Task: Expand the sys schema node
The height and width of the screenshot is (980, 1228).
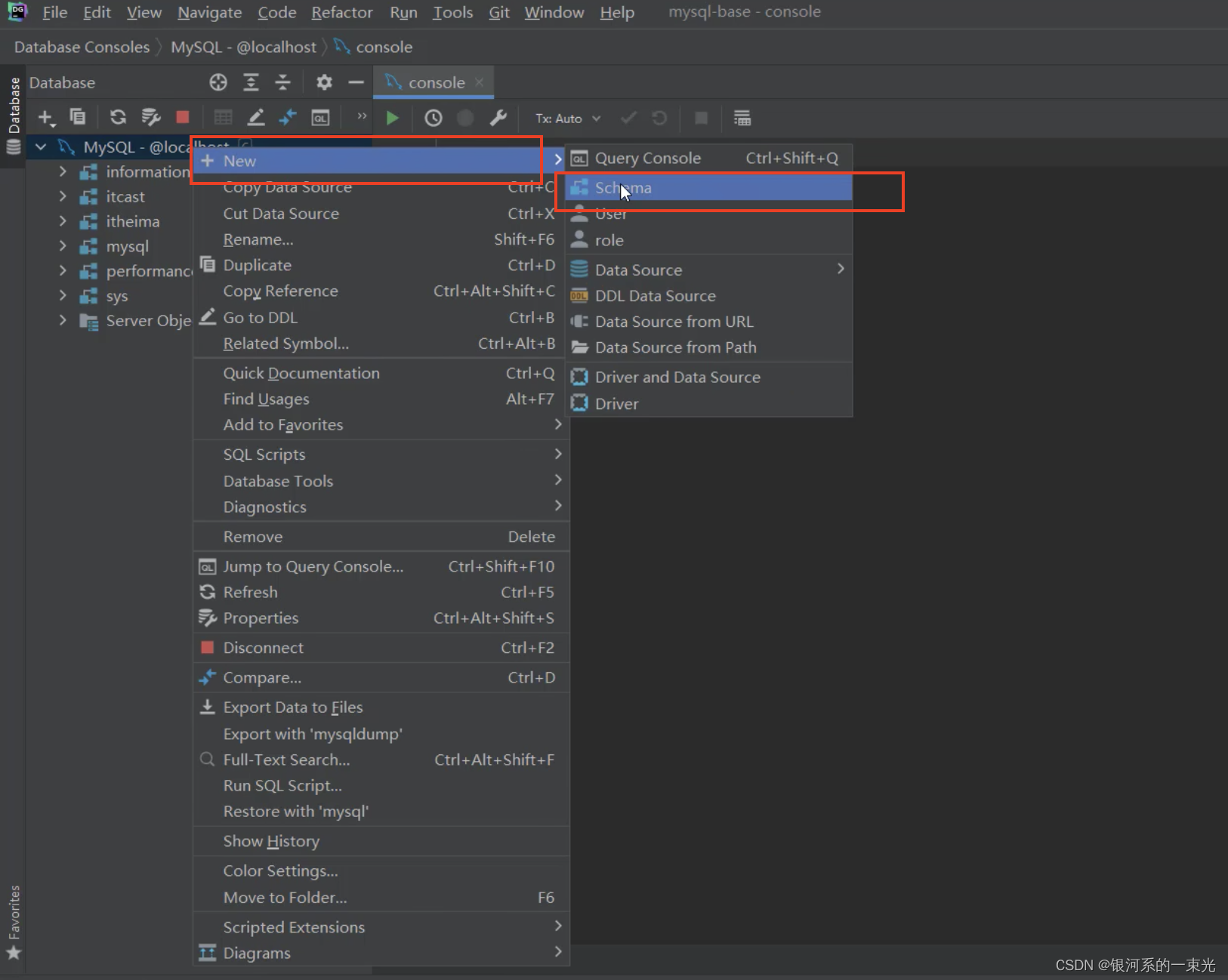Action: 63,295
